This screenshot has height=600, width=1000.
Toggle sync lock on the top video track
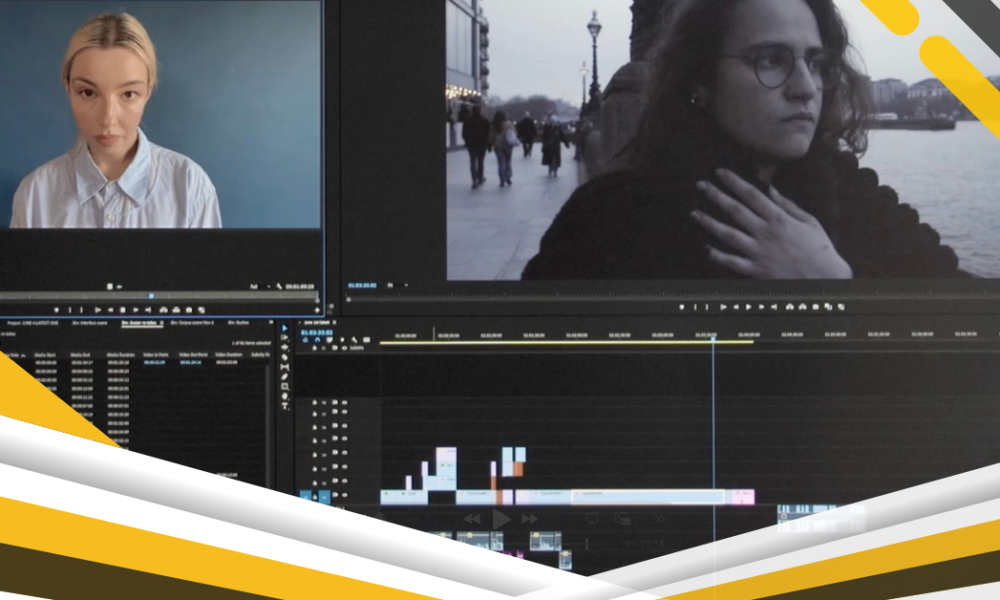tap(335, 403)
